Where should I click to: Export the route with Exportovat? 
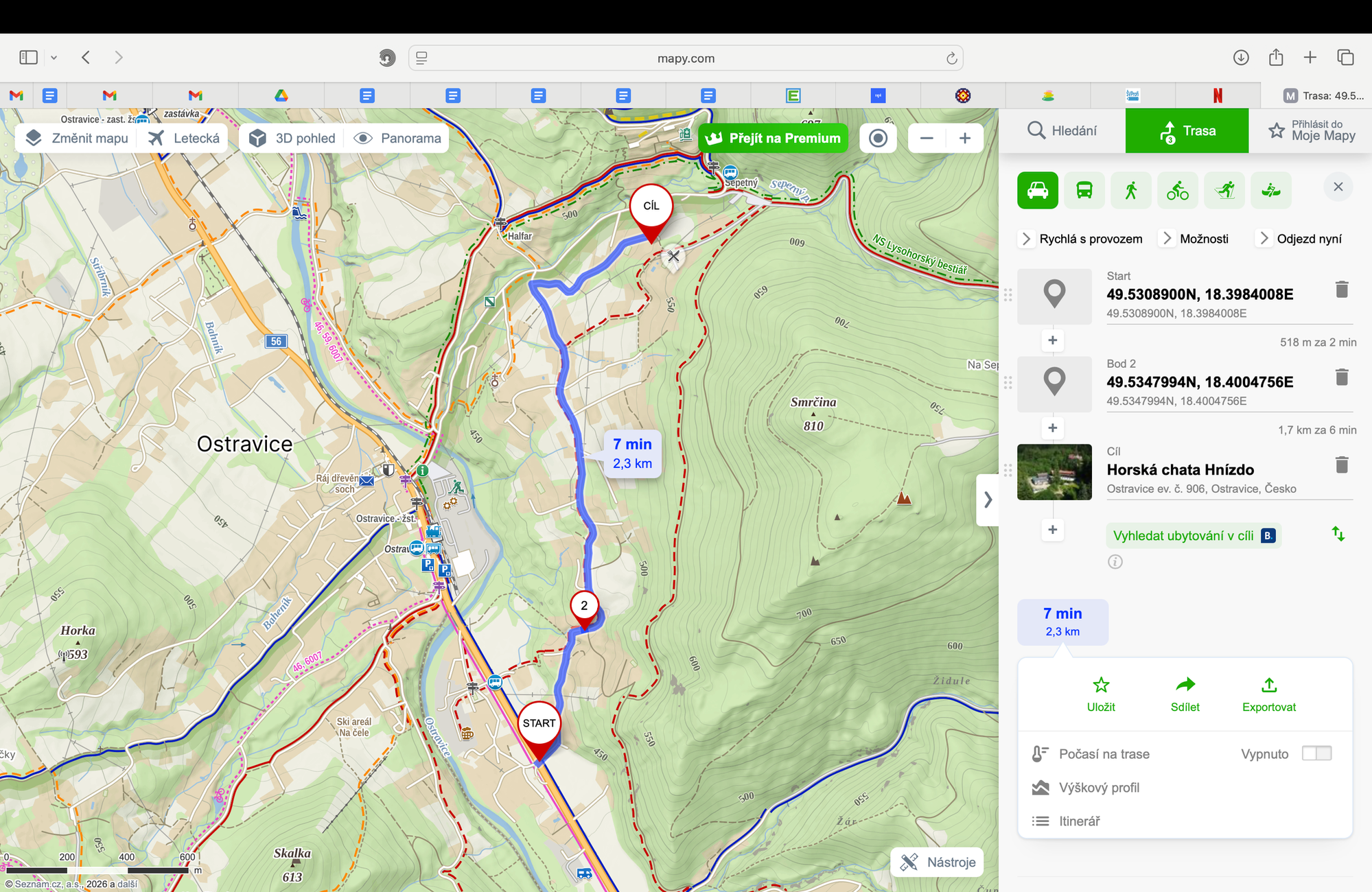click(x=1269, y=694)
